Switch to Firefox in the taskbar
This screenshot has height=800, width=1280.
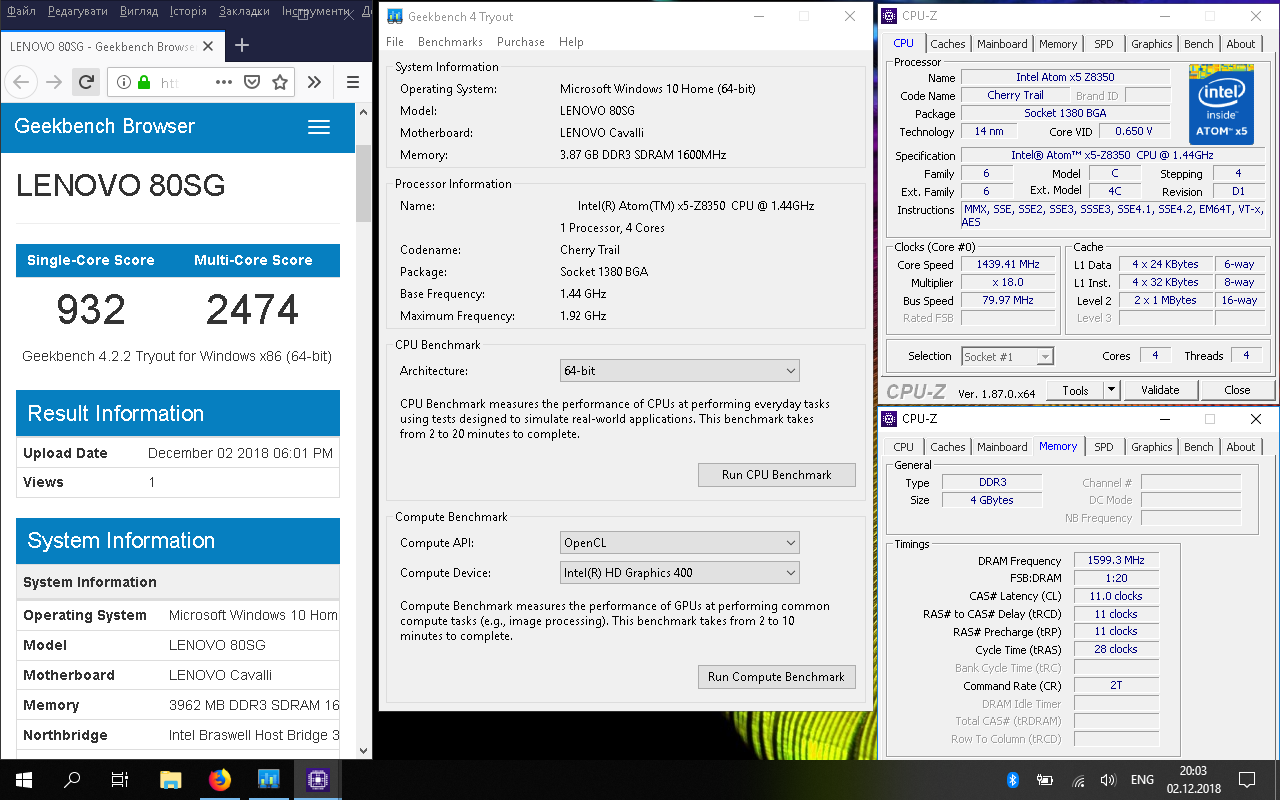click(219, 780)
